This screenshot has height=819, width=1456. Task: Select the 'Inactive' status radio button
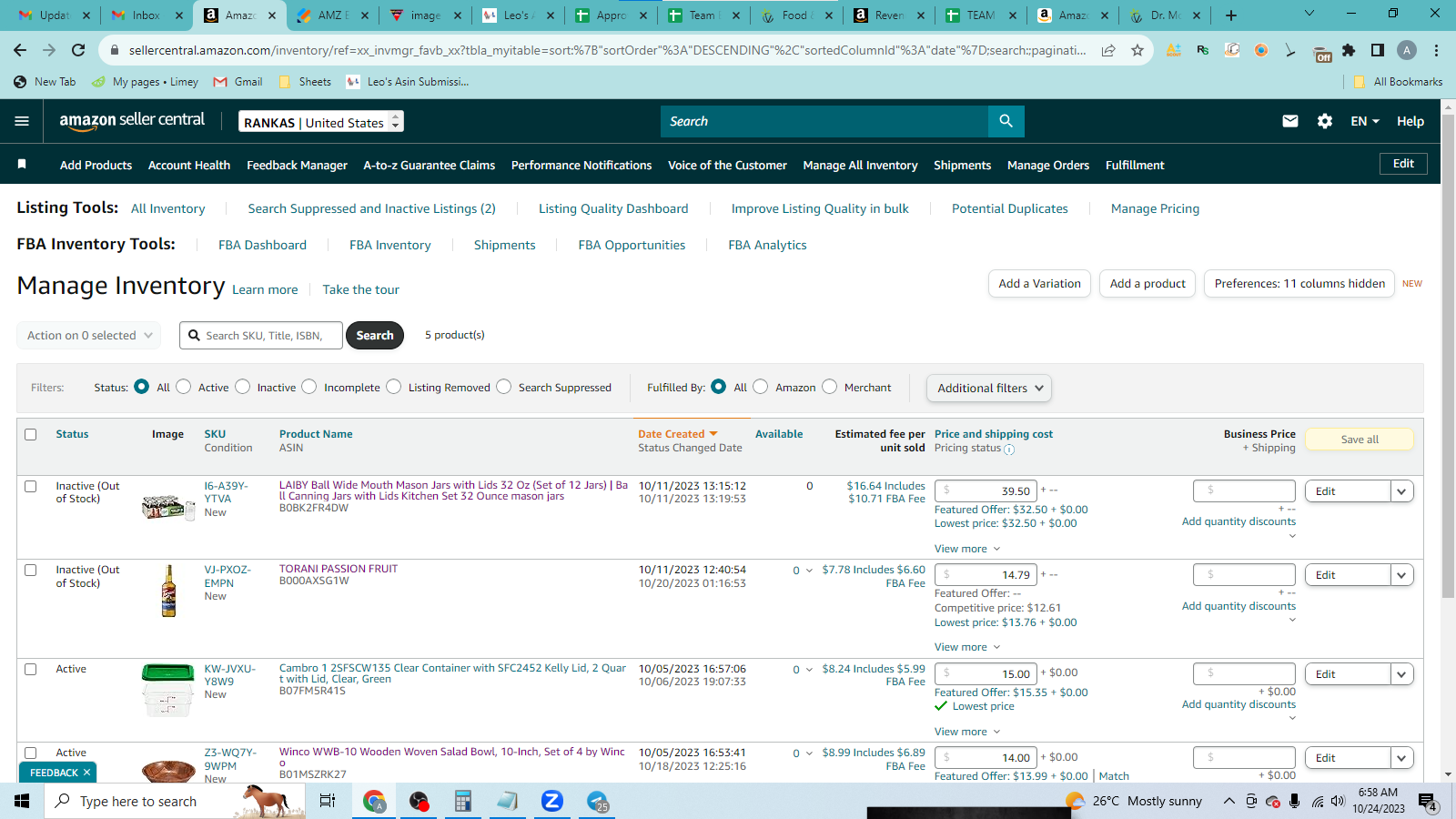tap(243, 387)
